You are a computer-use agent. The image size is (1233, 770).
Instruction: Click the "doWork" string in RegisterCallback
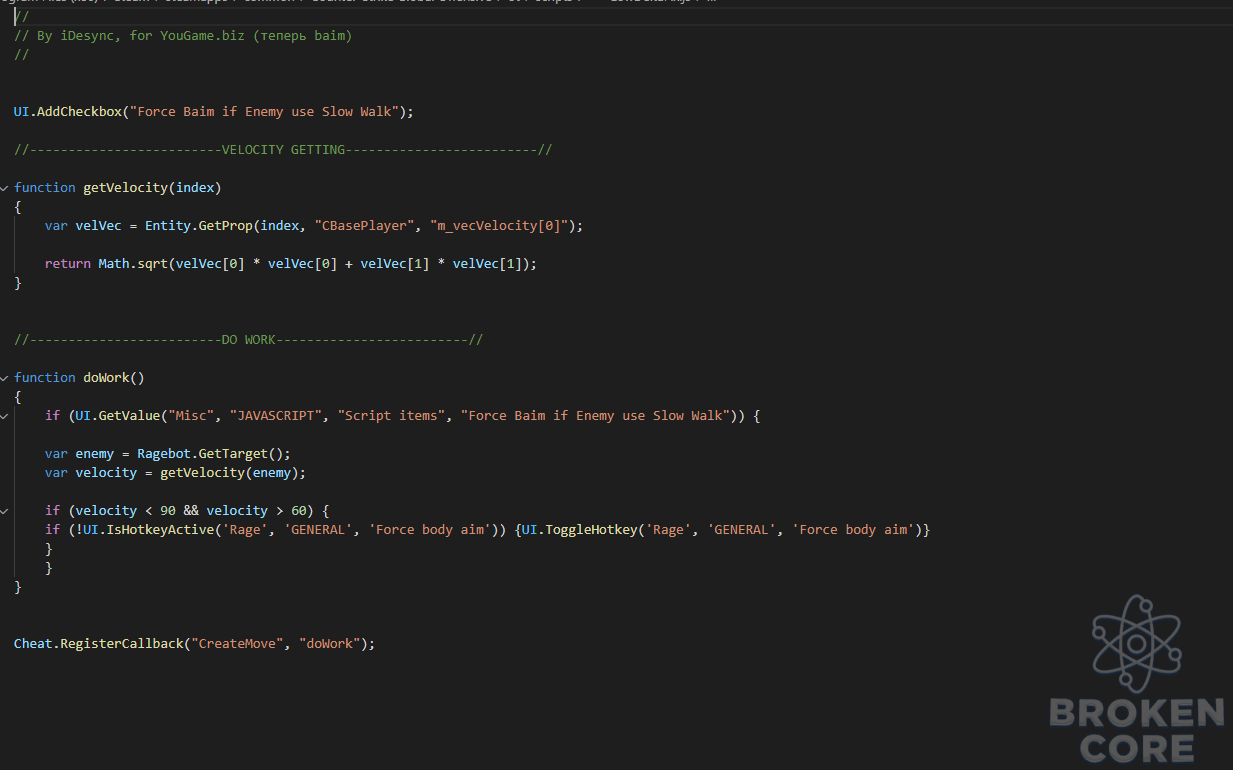click(329, 644)
